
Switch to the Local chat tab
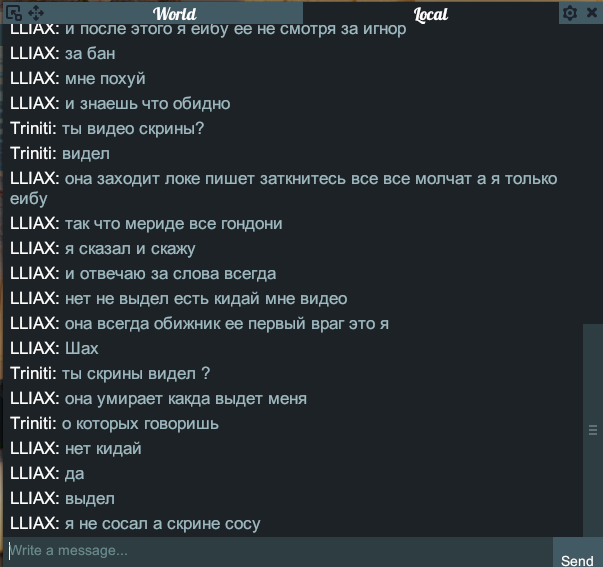click(431, 14)
